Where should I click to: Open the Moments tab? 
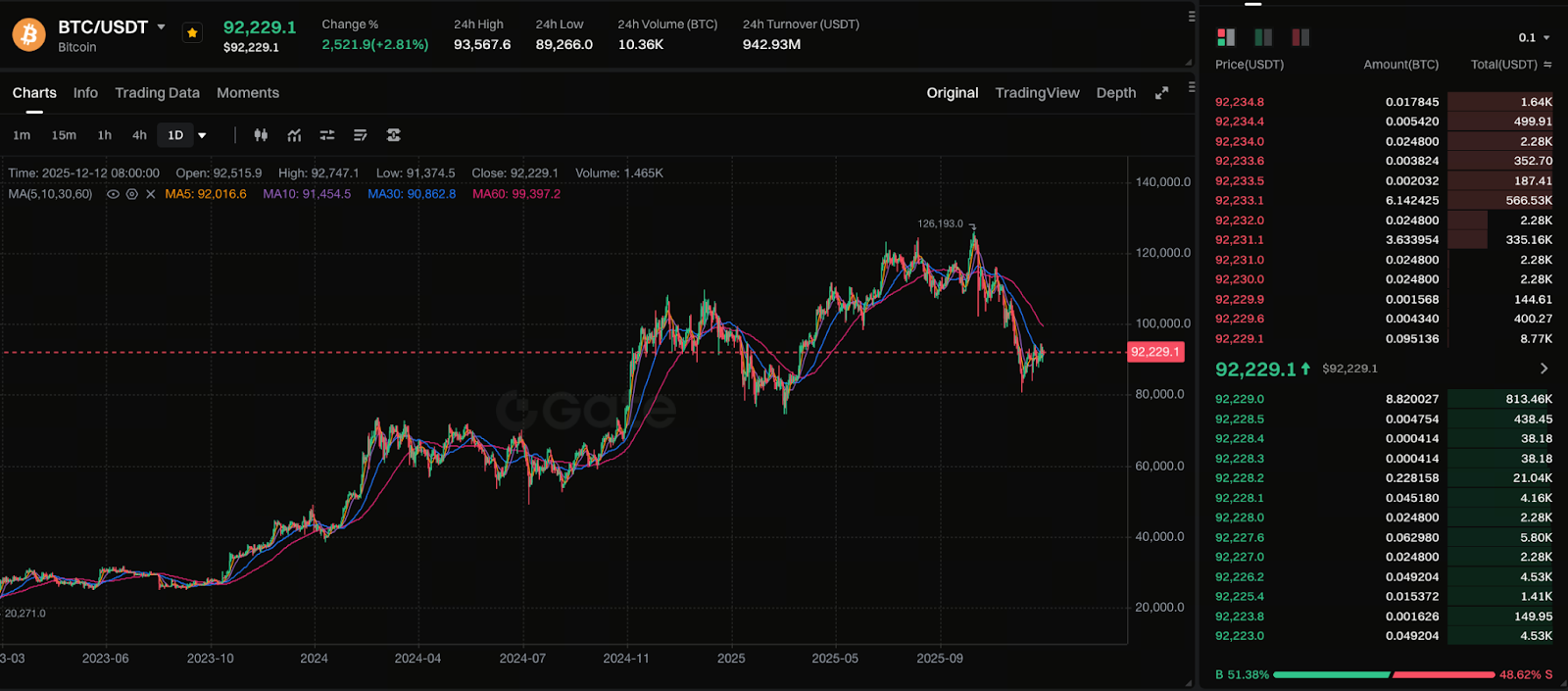[247, 93]
